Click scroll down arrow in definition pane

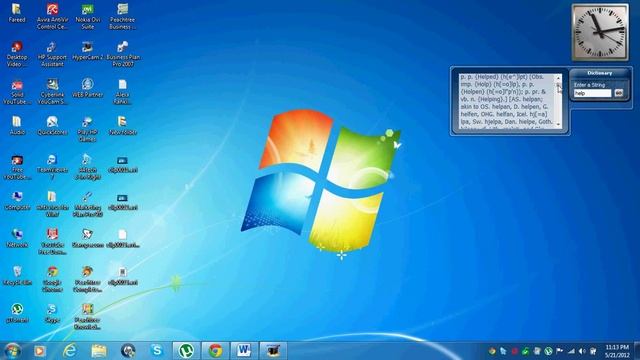pos(558,124)
